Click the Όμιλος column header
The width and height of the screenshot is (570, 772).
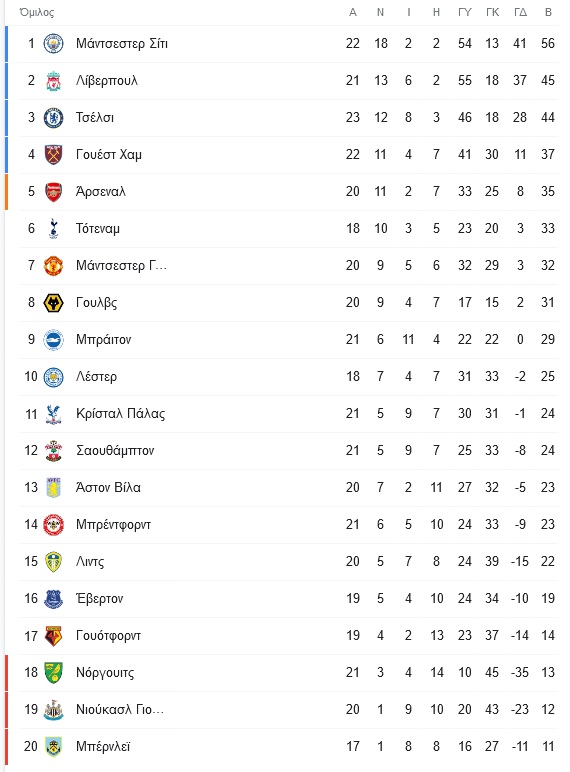[36, 12]
